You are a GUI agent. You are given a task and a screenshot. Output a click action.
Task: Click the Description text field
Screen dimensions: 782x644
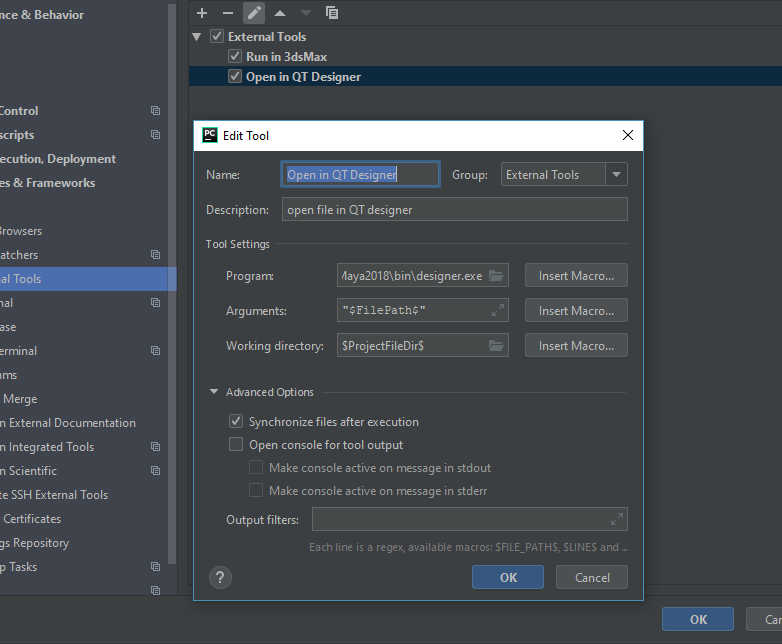(454, 210)
